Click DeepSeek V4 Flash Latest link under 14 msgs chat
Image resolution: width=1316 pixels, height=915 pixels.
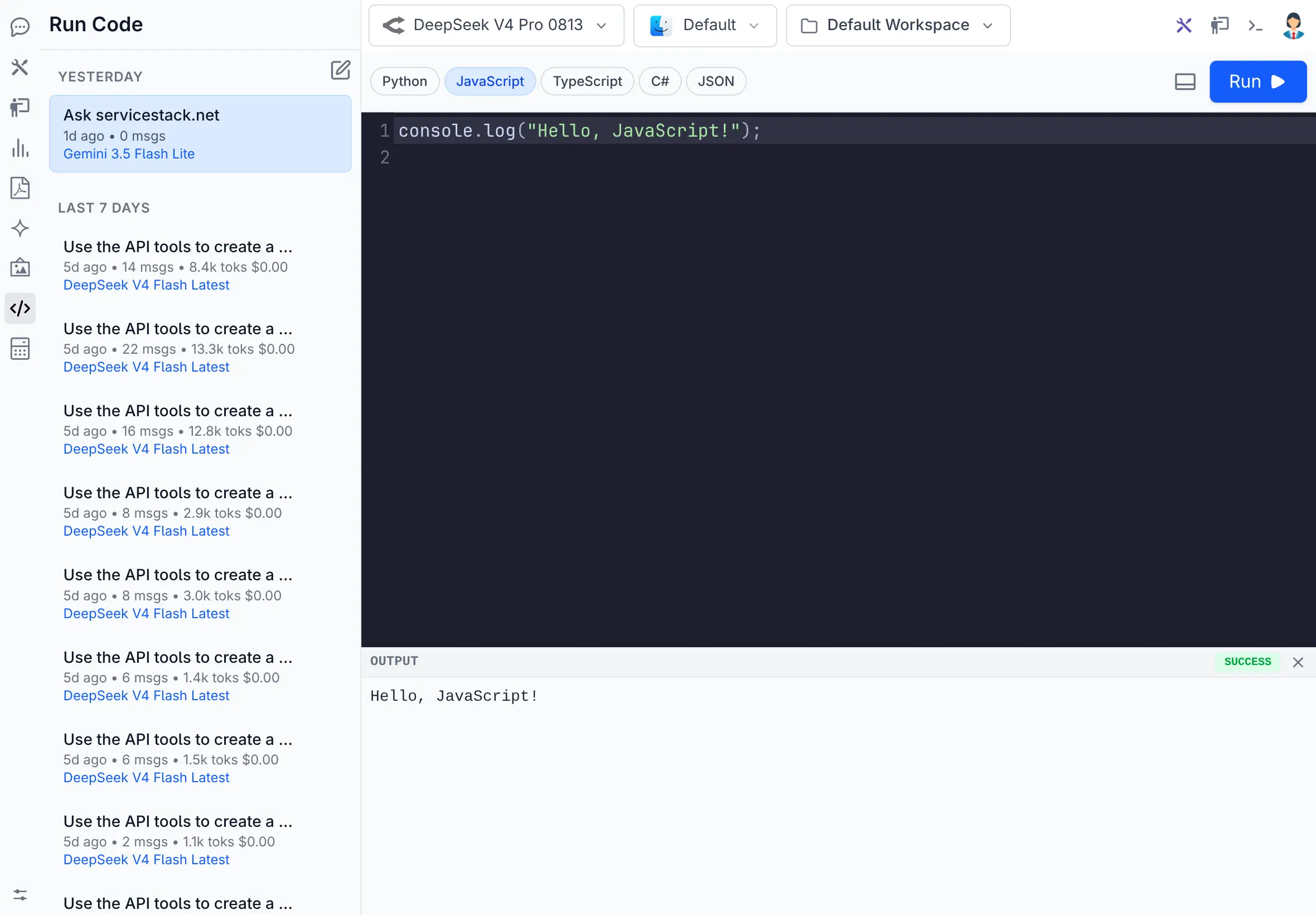146,285
